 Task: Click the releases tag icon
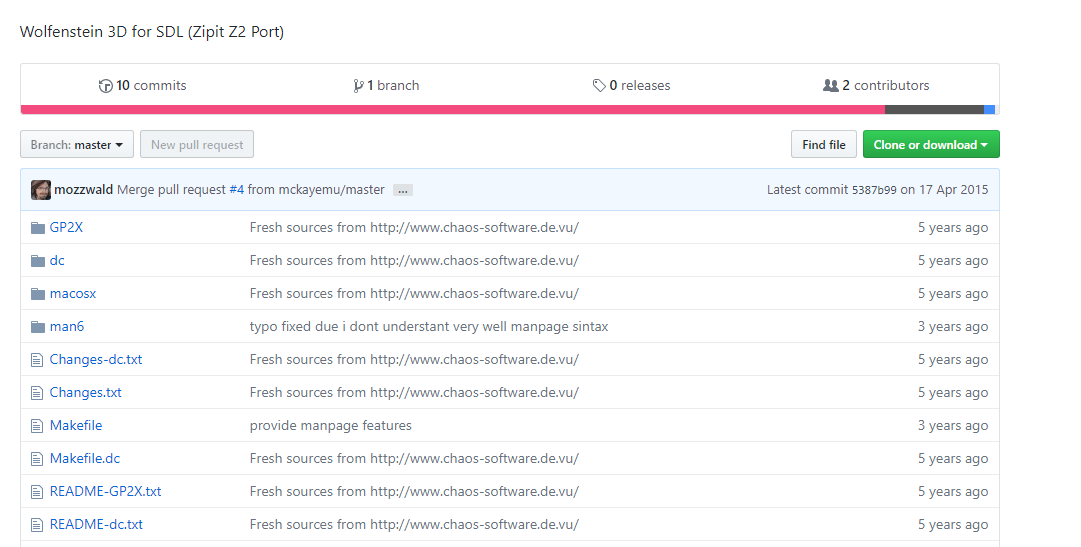[x=598, y=86]
